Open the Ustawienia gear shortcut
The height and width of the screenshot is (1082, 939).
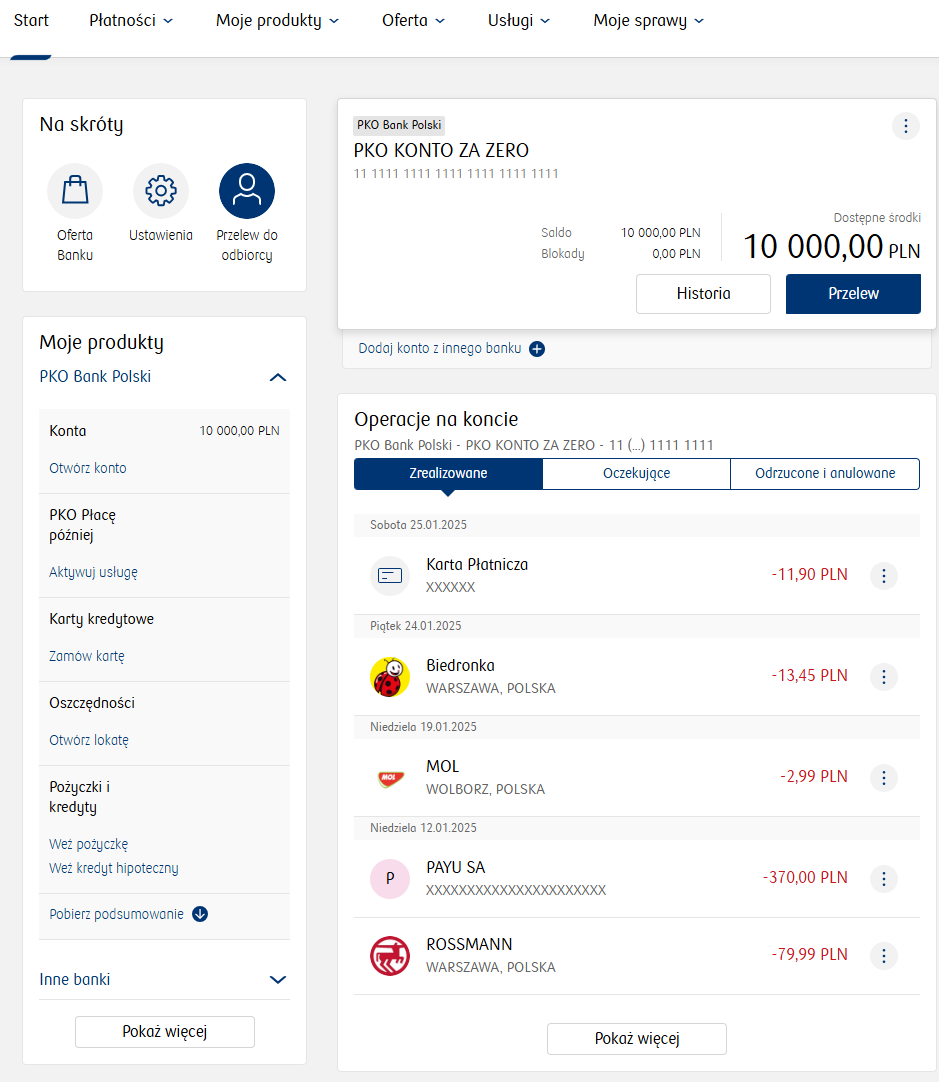click(161, 191)
